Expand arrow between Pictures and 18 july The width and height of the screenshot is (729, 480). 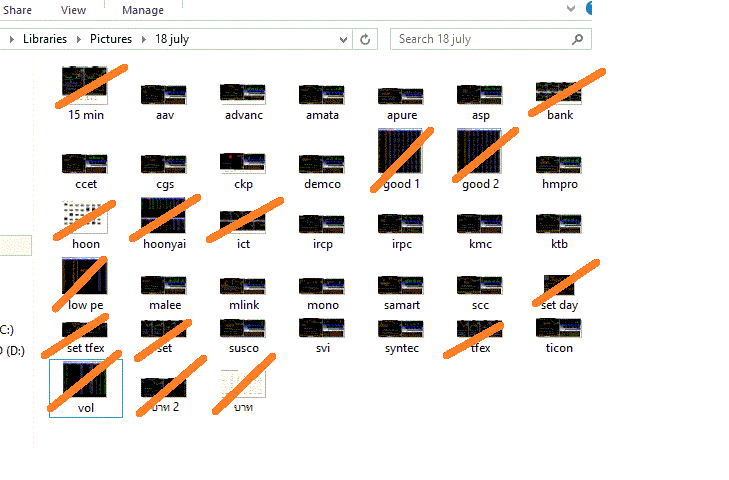(144, 40)
